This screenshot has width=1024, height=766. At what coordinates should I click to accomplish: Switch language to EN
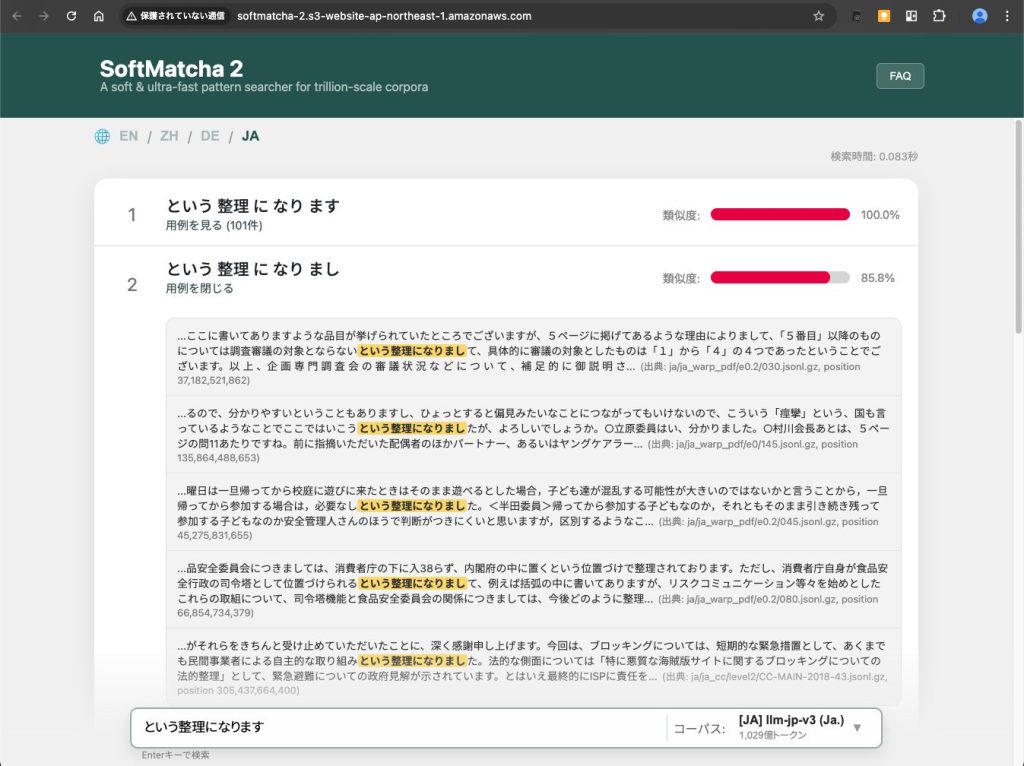point(129,136)
